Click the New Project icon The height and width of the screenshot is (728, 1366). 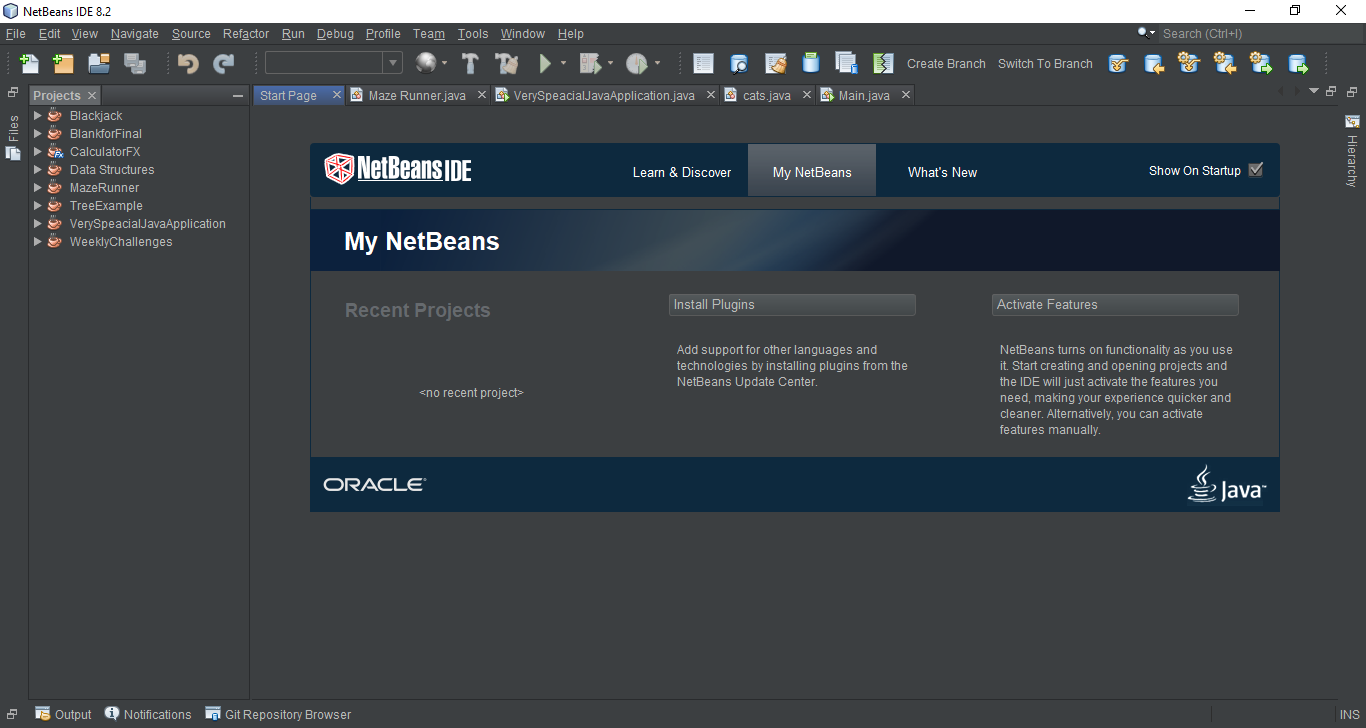[62, 62]
